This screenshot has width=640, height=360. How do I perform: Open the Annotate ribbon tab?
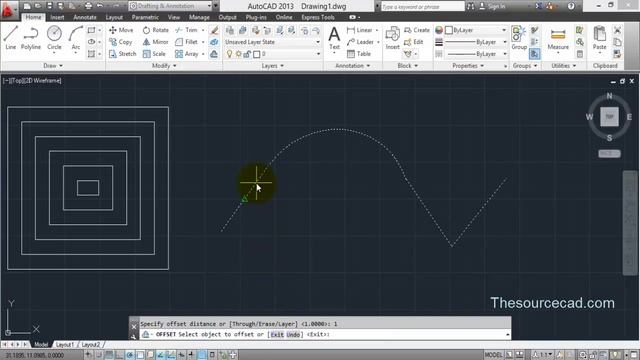(x=84, y=17)
